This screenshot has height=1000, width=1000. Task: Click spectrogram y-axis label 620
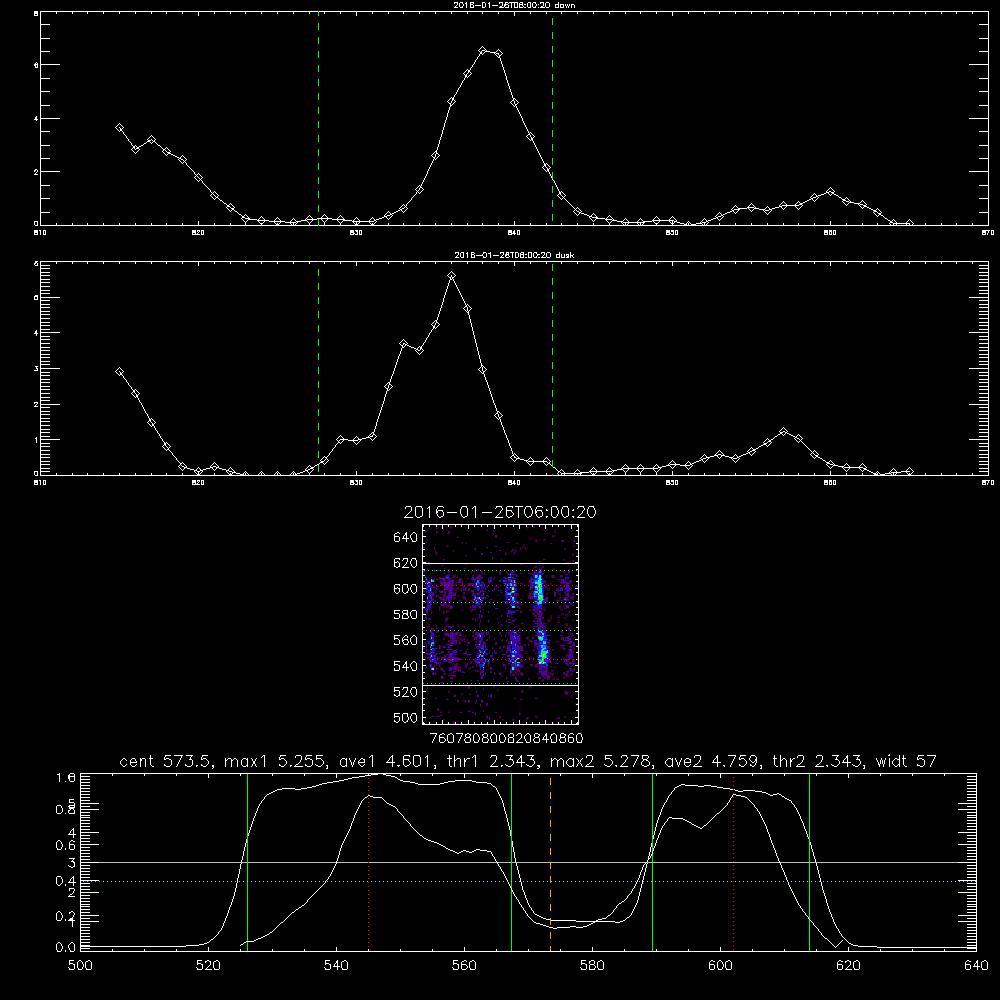[405, 563]
